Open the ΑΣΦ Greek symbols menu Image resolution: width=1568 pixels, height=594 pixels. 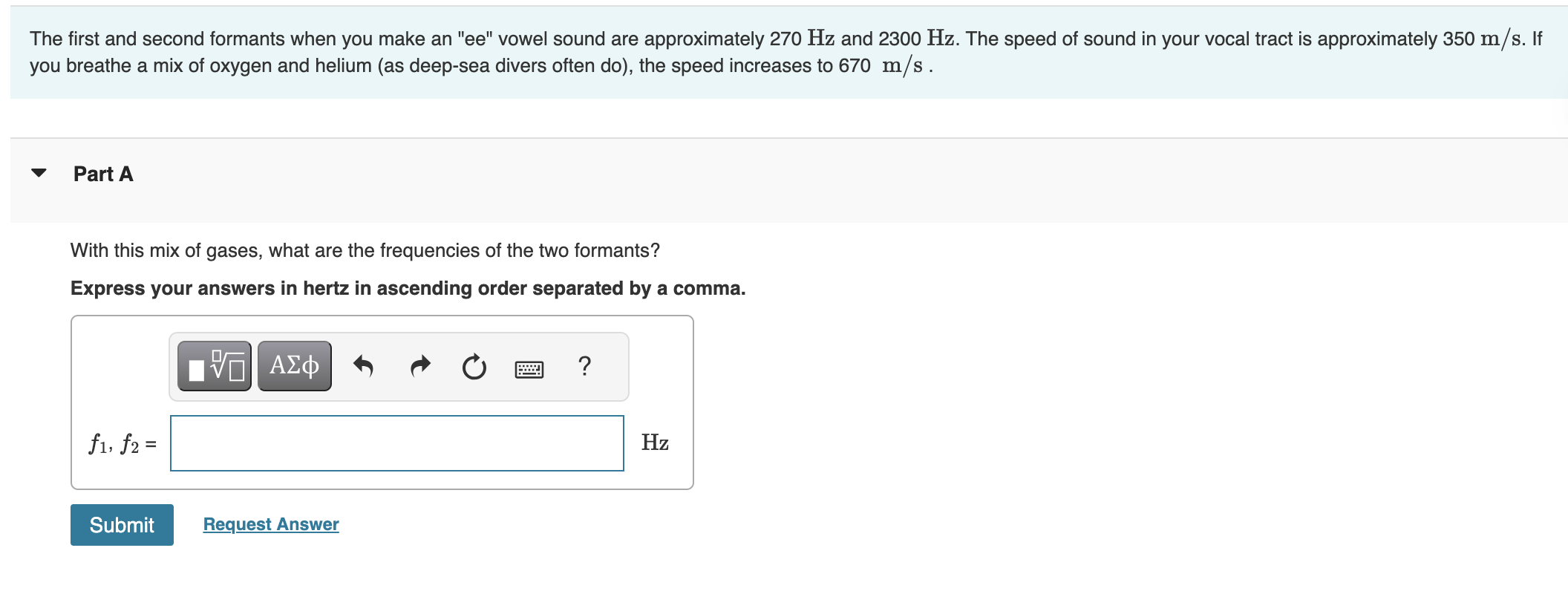(x=294, y=365)
